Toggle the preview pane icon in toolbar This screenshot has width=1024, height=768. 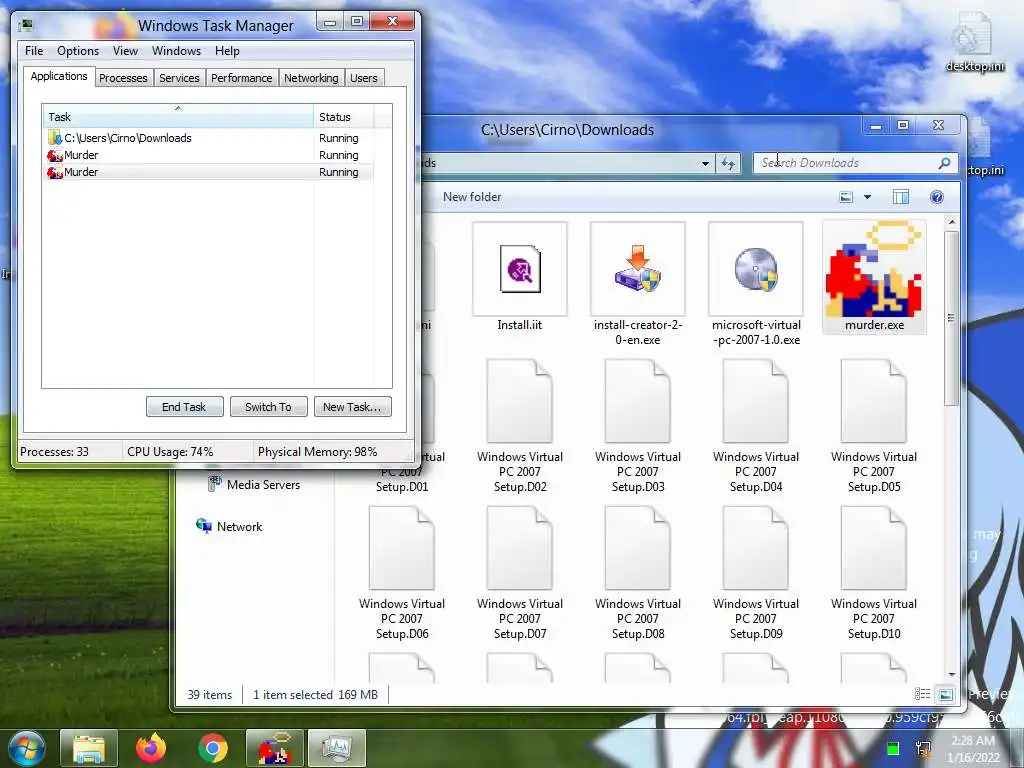[x=901, y=197]
